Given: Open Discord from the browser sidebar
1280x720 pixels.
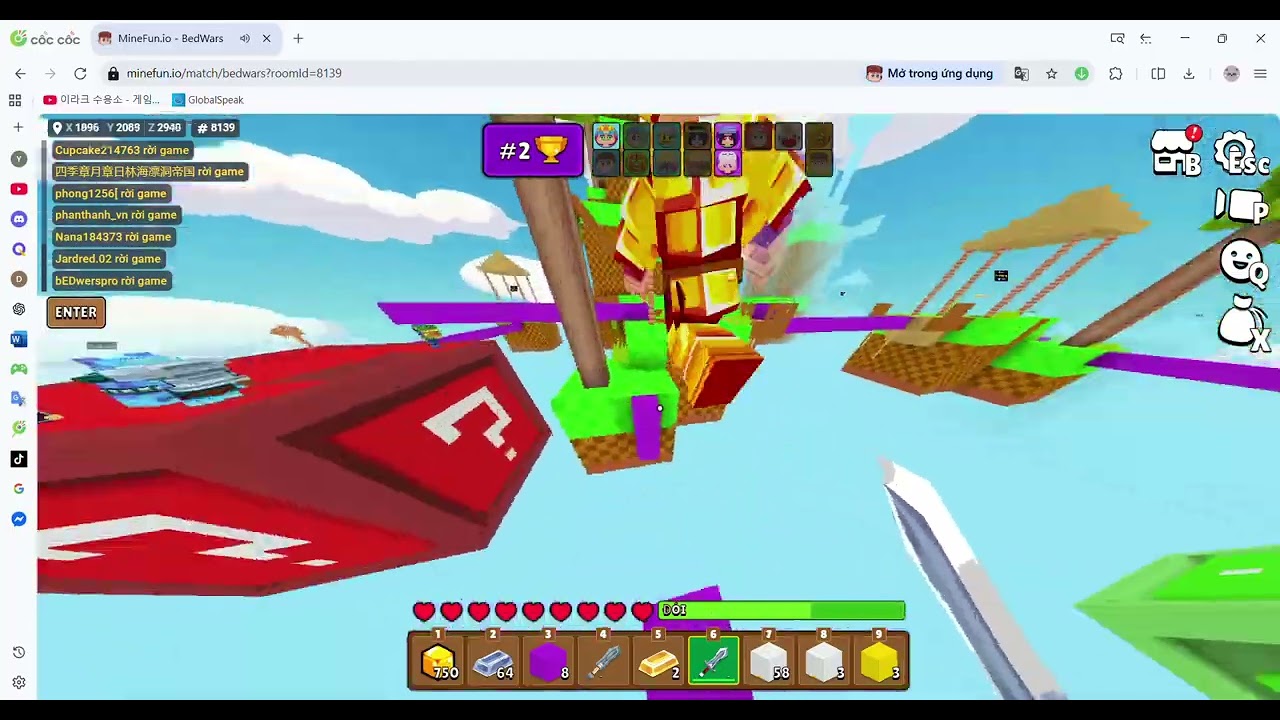Looking at the screenshot, I should click(18, 219).
